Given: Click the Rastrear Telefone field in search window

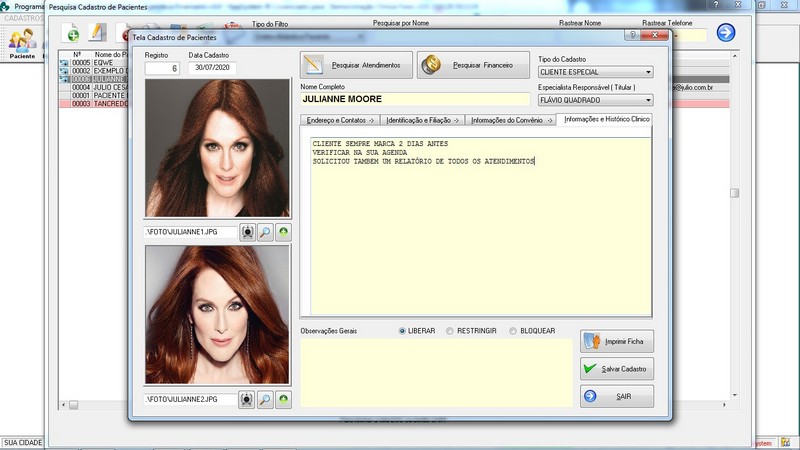Looking at the screenshot, I should 688,35.
